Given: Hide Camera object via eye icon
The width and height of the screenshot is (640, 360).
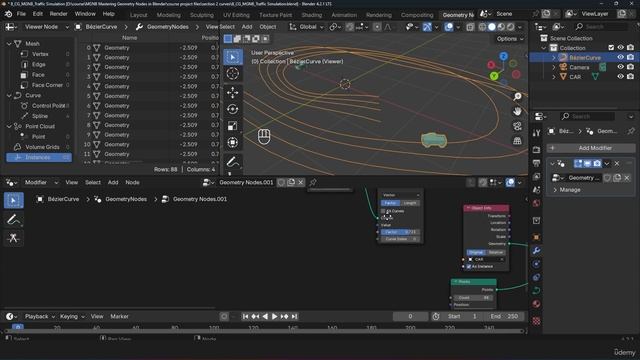Looking at the screenshot, I should click(620, 67).
